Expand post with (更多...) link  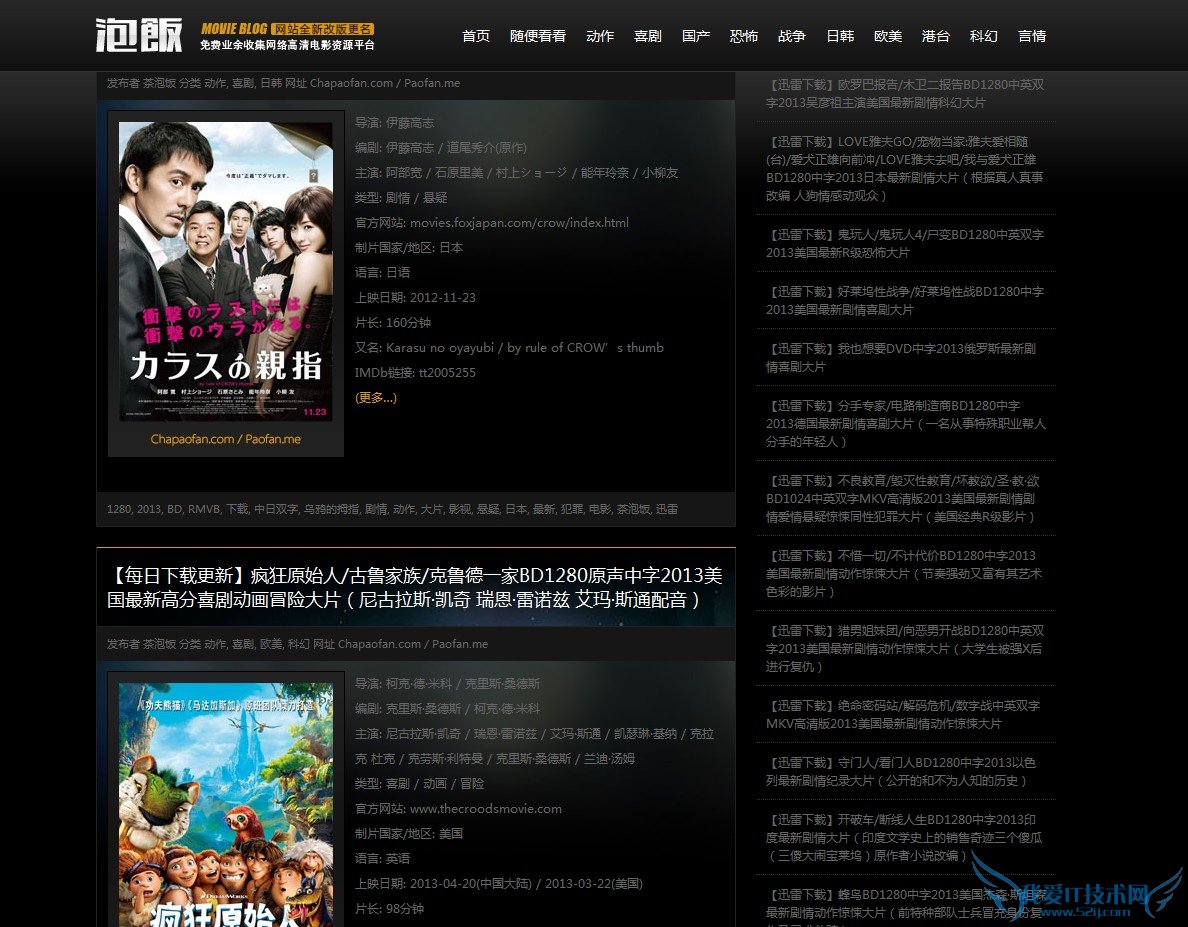pos(376,397)
